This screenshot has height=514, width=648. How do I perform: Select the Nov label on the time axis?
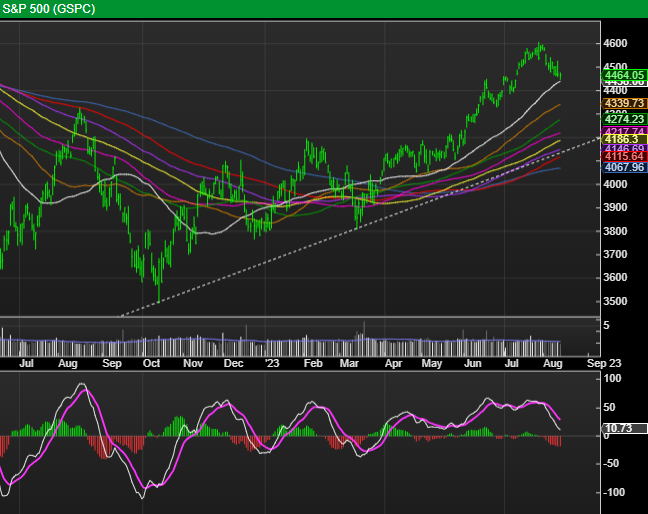[x=193, y=363]
